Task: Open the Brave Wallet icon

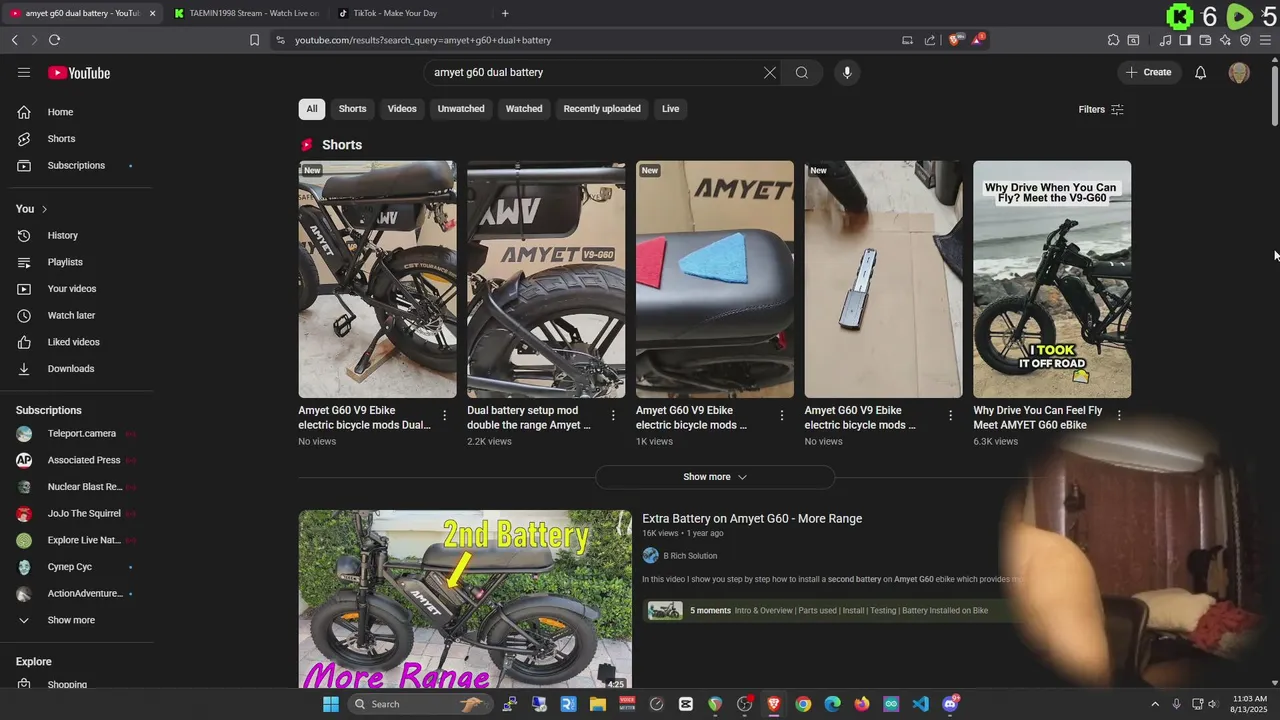Action: [x=1205, y=40]
